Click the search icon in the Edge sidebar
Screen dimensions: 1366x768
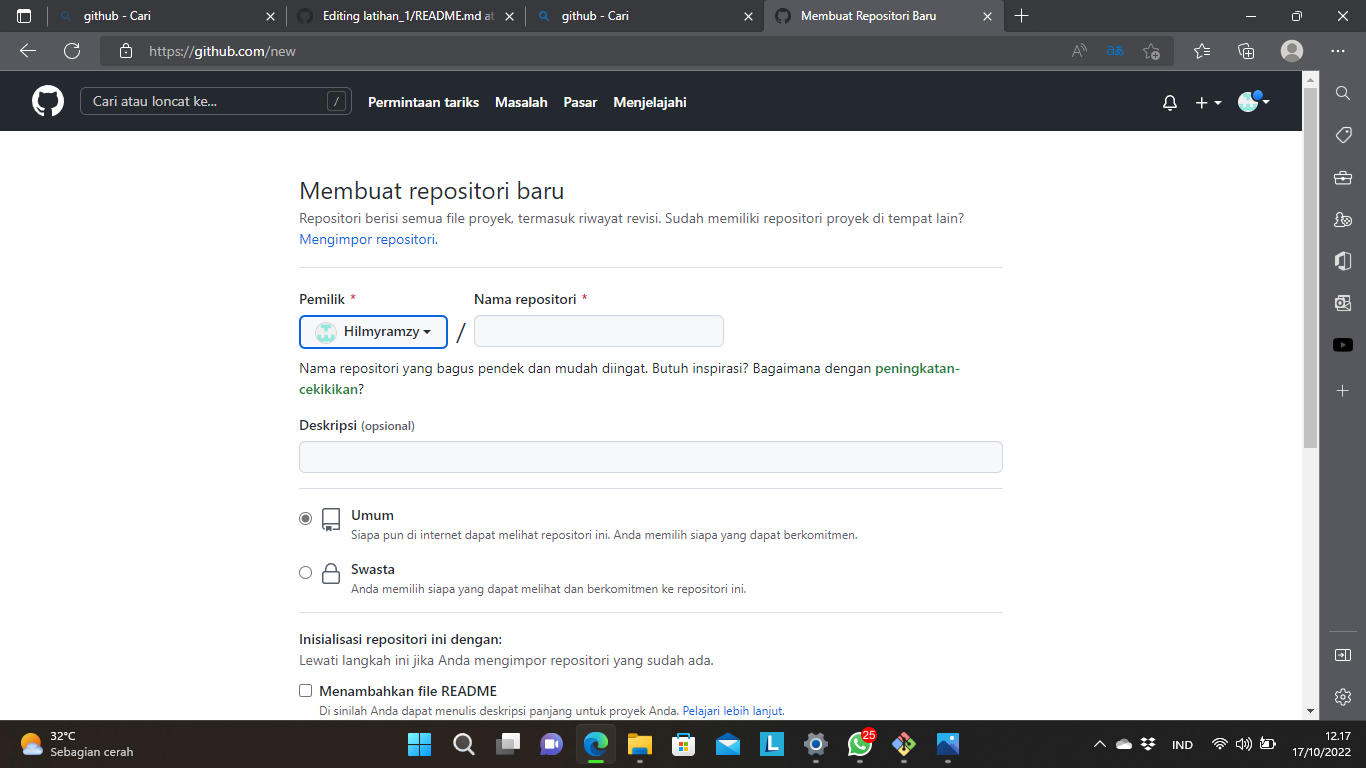pyautogui.click(x=1343, y=93)
